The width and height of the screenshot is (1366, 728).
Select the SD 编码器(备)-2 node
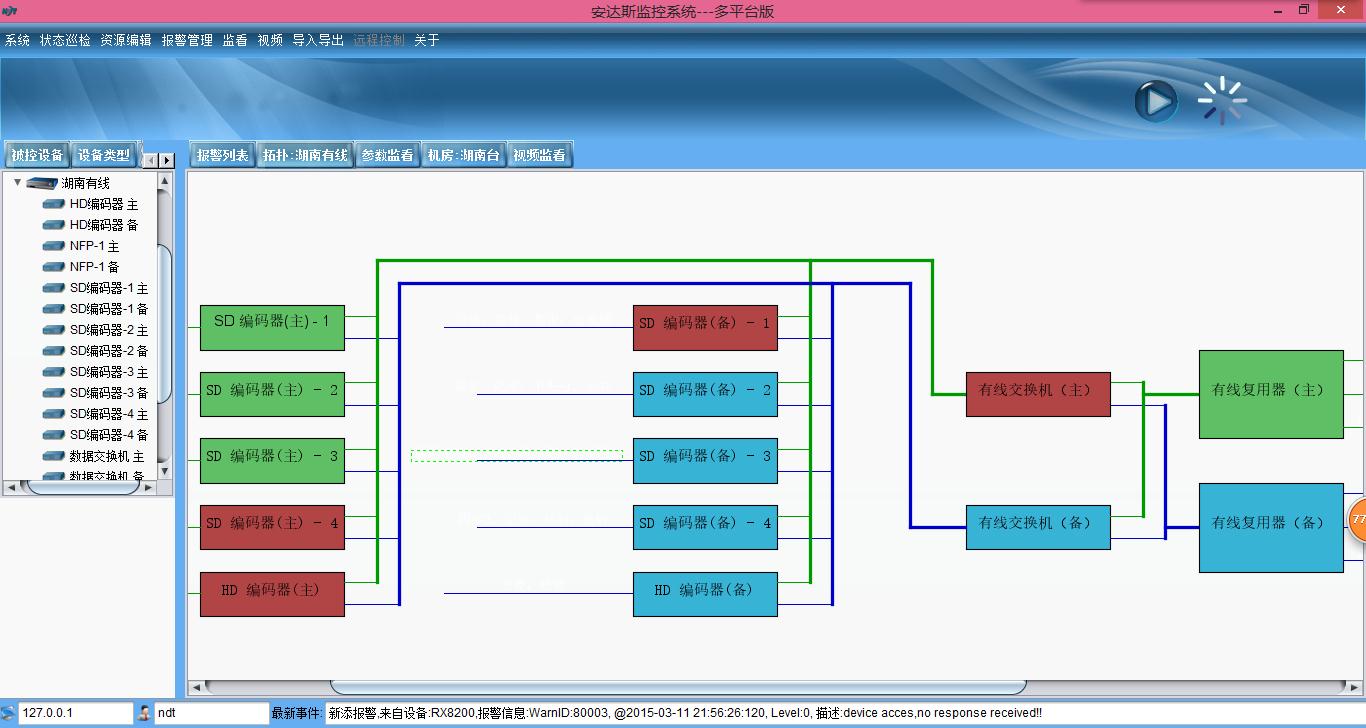point(705,394)
